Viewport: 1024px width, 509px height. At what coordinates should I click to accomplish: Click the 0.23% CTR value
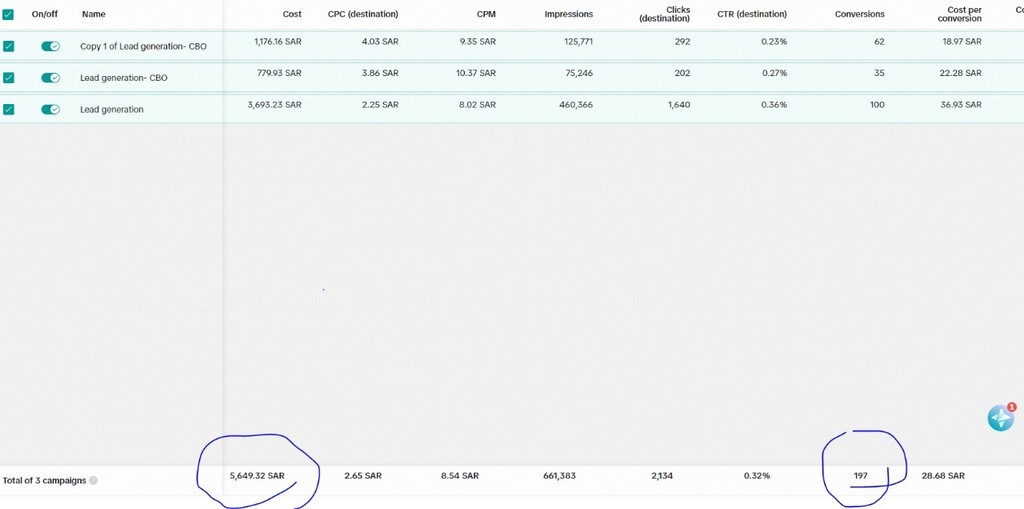774,42
